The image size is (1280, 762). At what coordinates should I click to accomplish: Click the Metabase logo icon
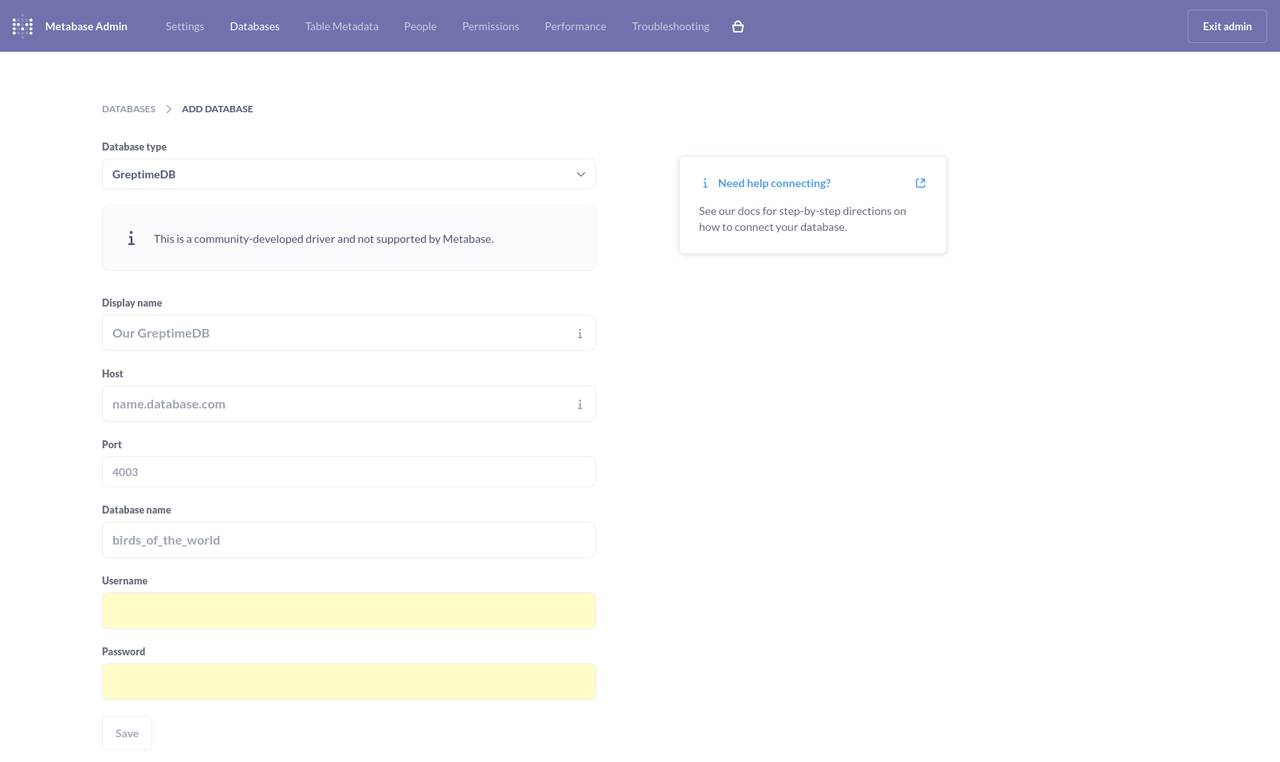[x=22, y=26]
